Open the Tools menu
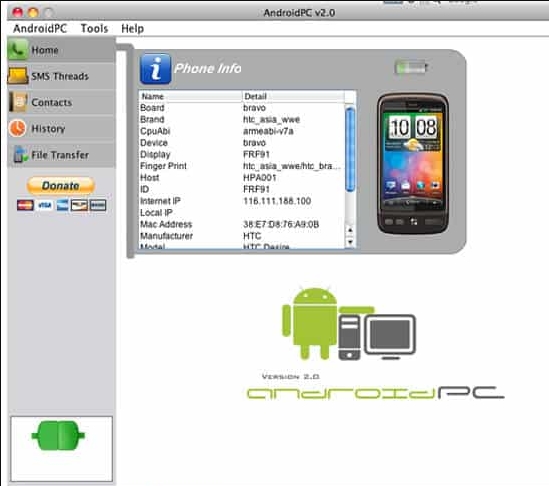The height and width of the screenshot is (486, 549). 94,28
